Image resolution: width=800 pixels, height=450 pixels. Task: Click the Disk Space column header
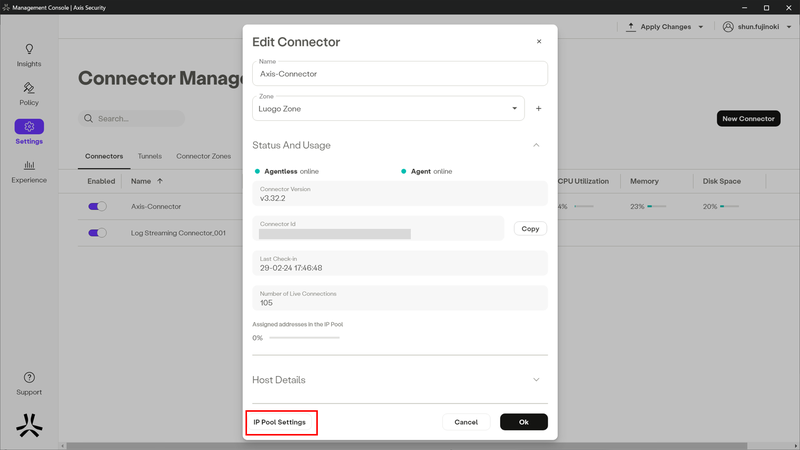coord(721,181)
